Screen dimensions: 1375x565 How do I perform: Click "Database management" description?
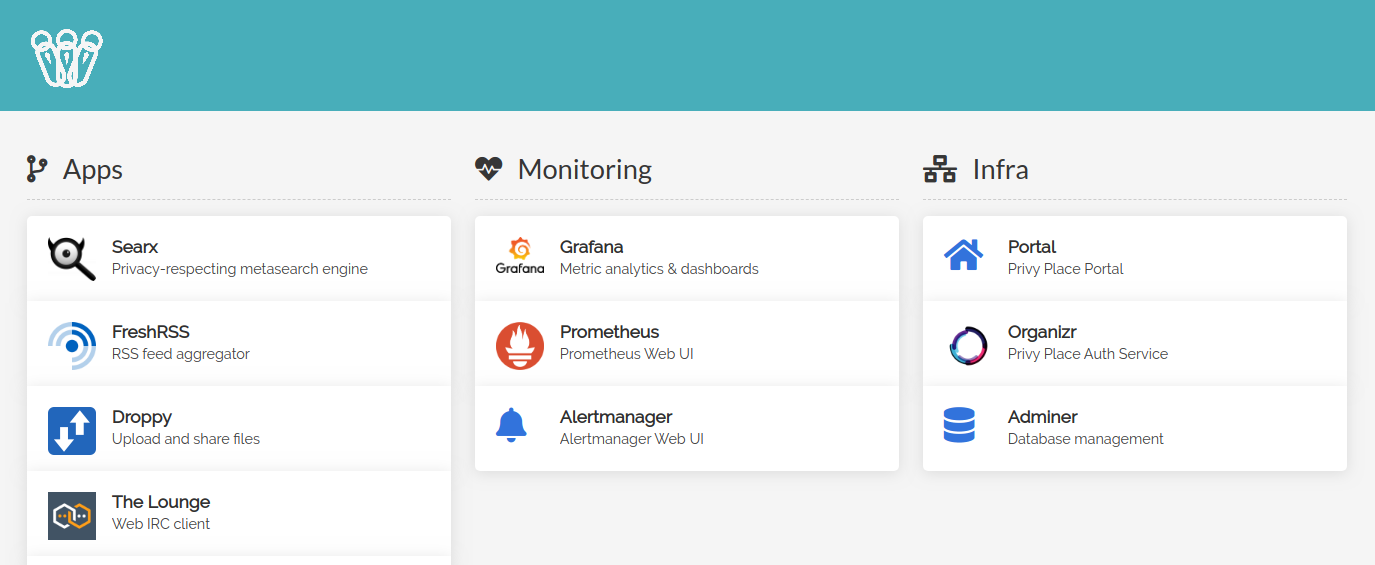[1086, 439]
